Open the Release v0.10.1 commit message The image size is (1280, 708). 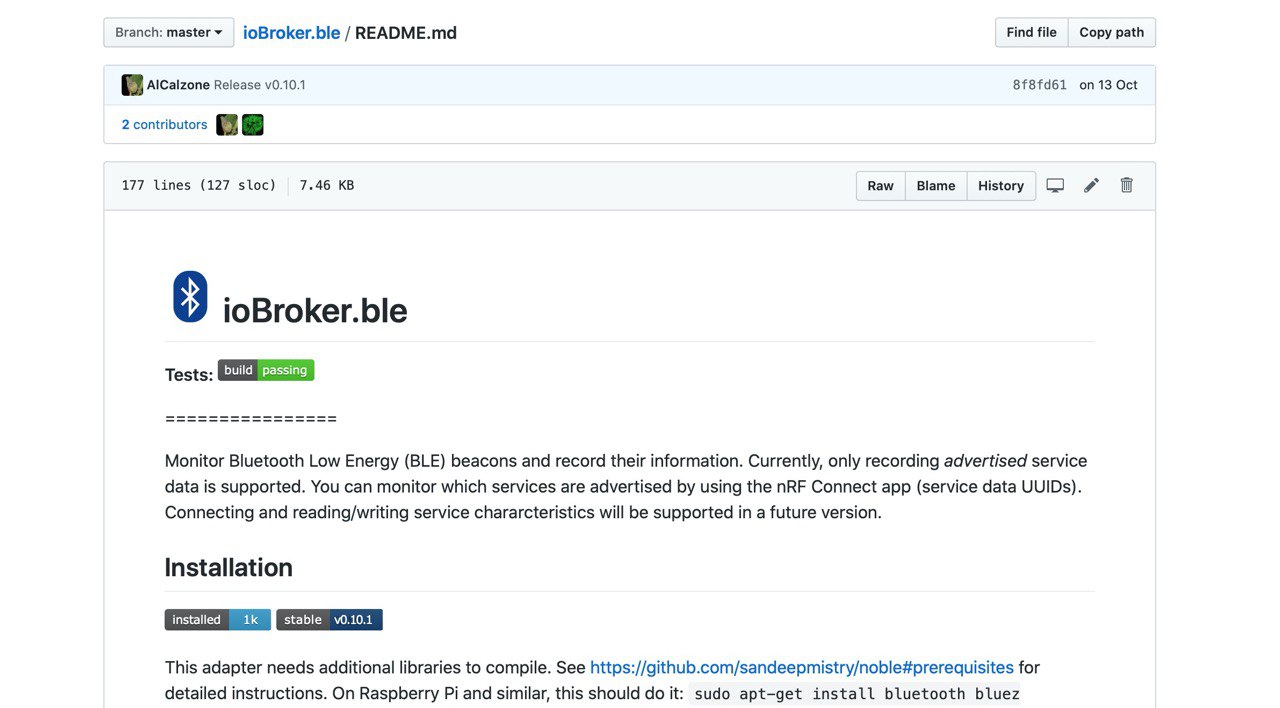click(259, 85)
